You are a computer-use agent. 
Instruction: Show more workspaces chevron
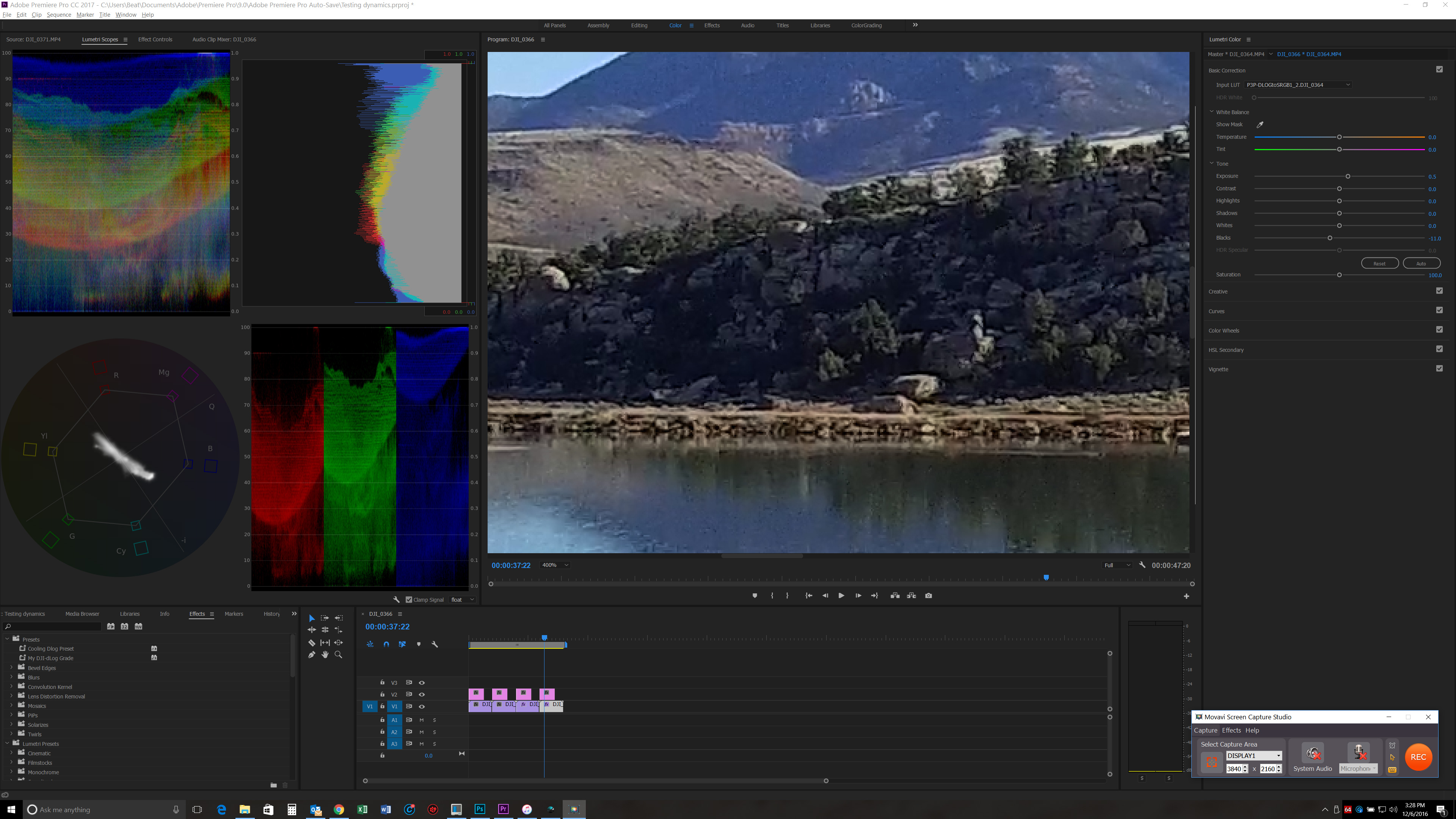point(915,25)
